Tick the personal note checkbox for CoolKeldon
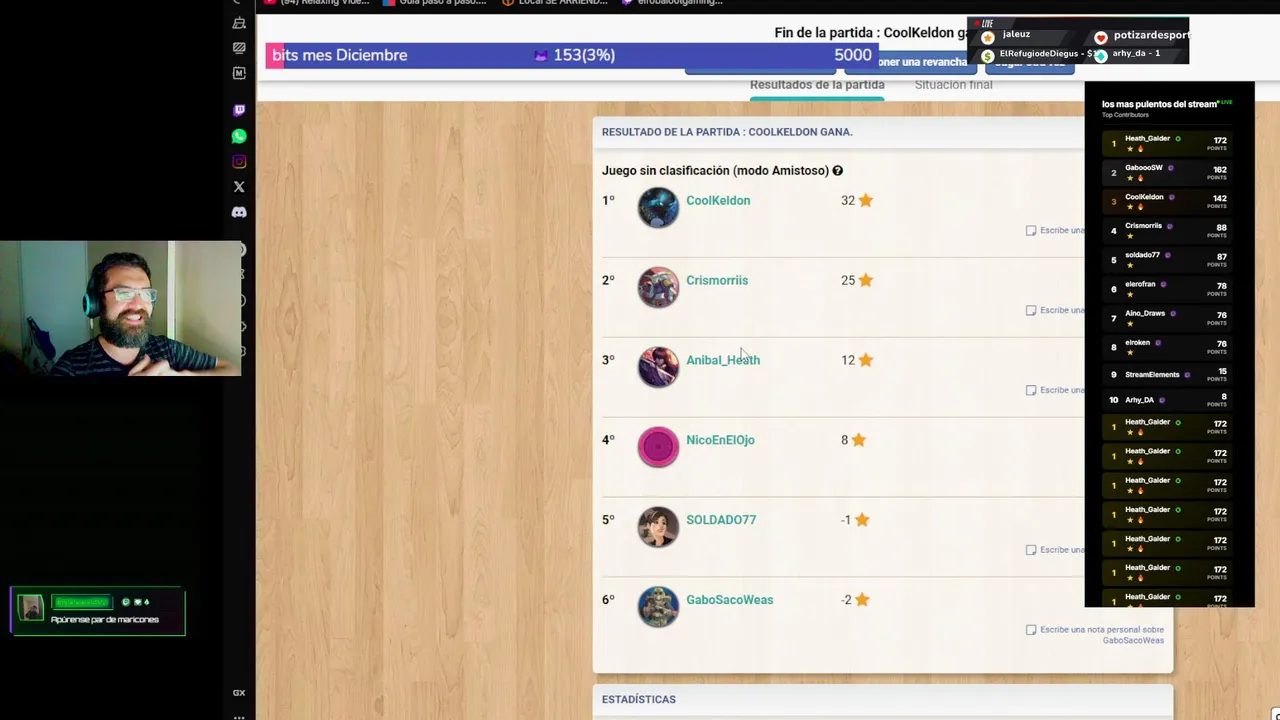 click(x=1031, y=230)
